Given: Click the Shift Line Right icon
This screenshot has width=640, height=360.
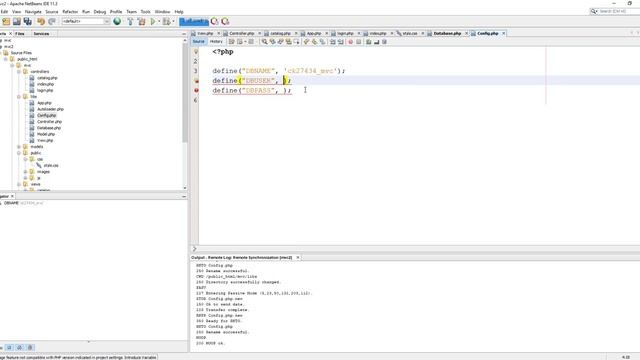Looking at the screenshot, I should click(340, 42).
